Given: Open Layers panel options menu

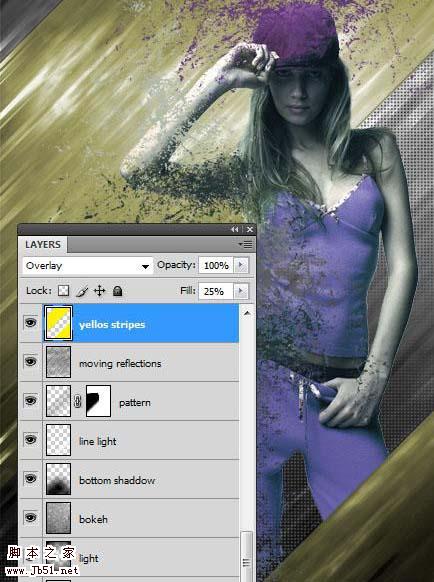Looking at the screenshot, I should (245, 245).
